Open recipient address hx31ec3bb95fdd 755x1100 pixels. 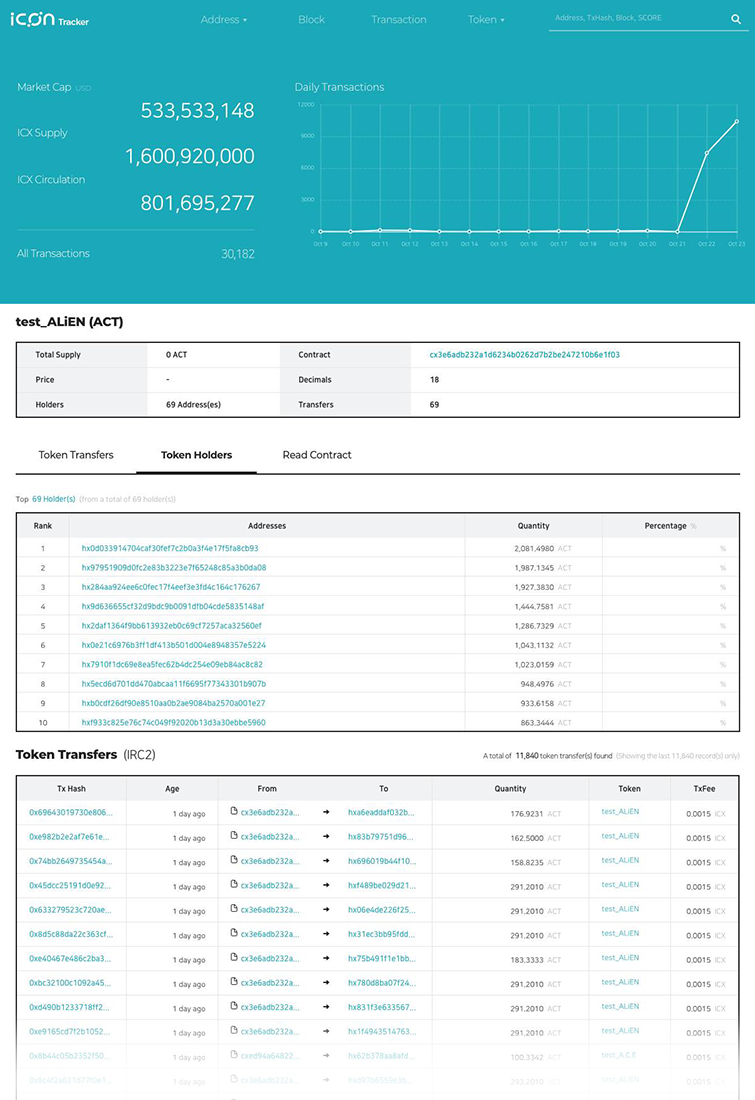pos(381,934)
